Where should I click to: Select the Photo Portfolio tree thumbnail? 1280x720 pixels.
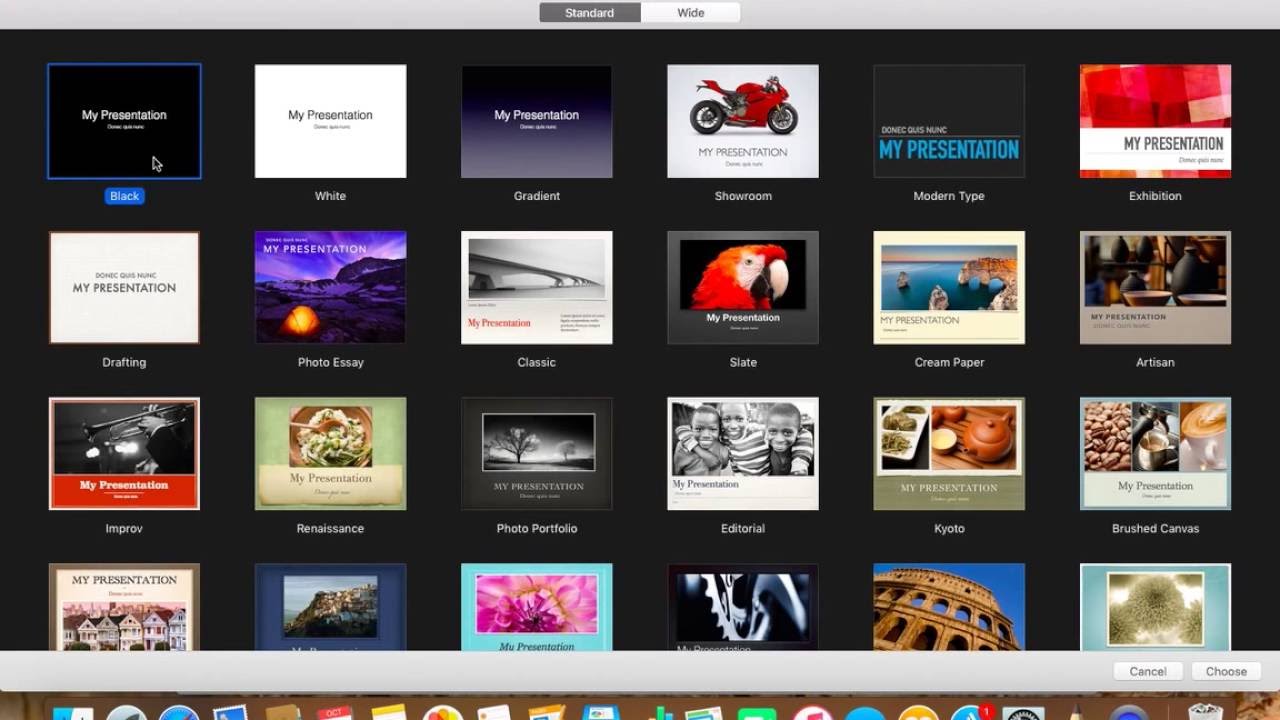536,454
